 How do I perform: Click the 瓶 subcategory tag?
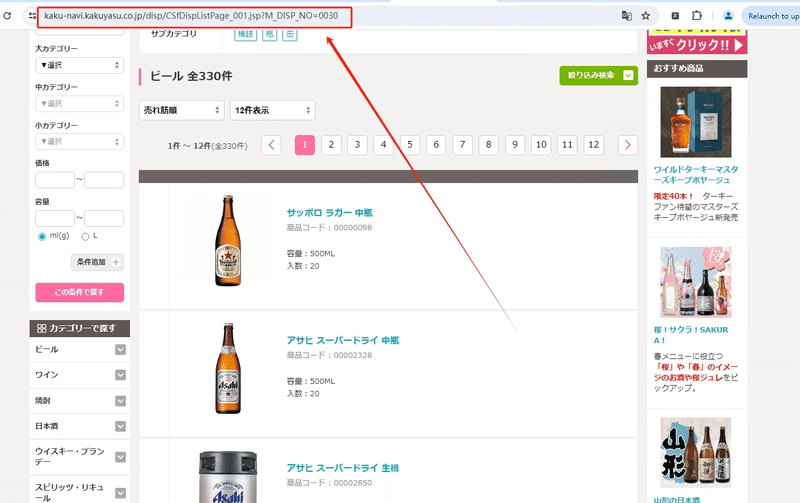click(270, 34)
